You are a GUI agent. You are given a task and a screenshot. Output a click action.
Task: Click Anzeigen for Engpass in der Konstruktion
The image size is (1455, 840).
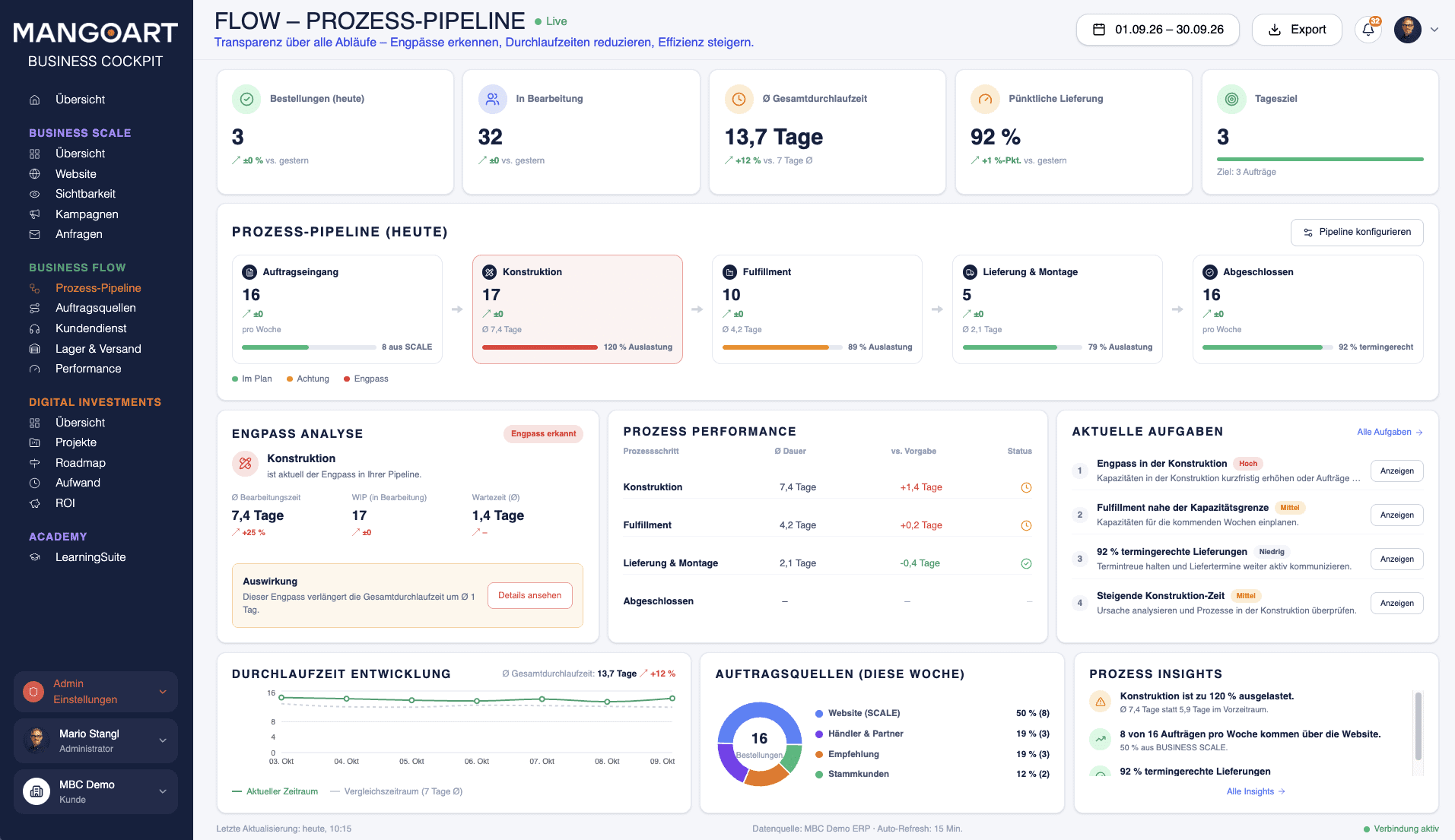click(x=1397, y=471)
